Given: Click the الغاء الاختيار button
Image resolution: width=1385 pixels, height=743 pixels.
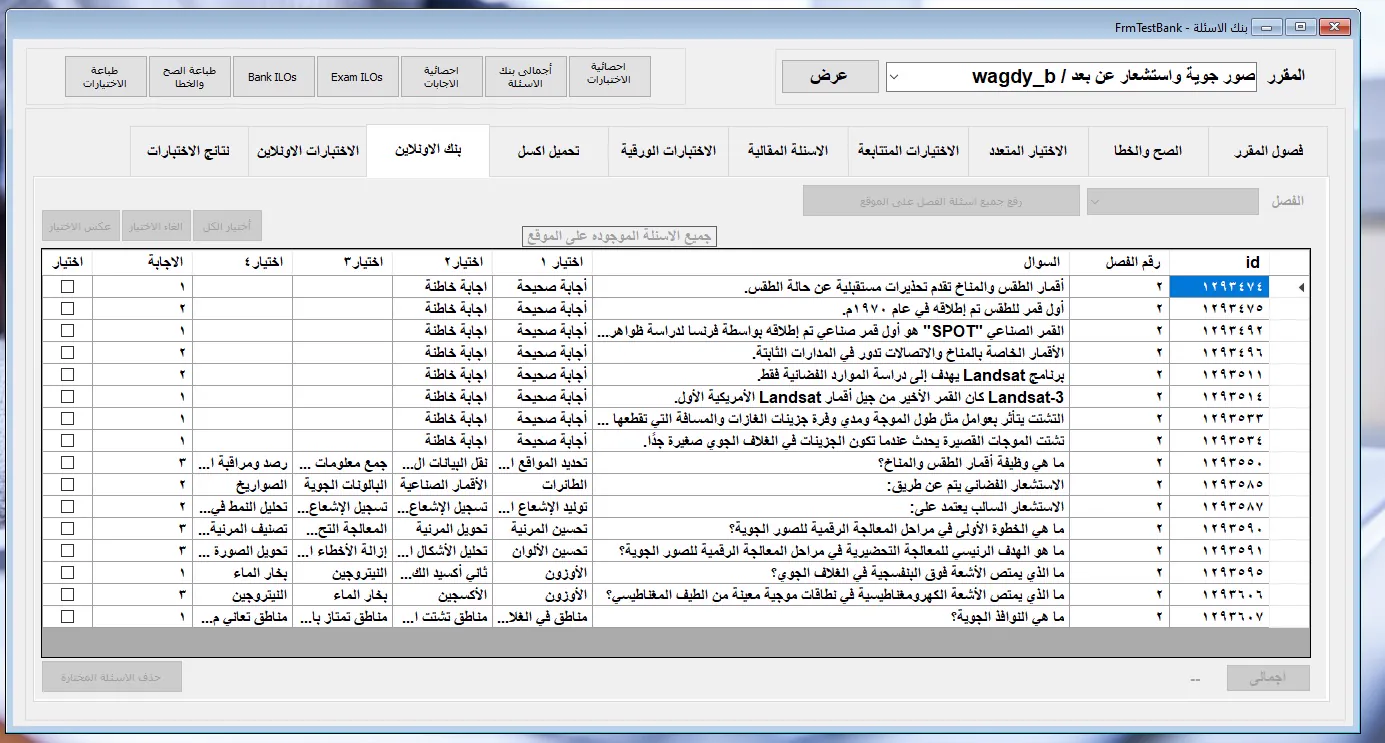Looking at the screenshot, I should 157,226.
